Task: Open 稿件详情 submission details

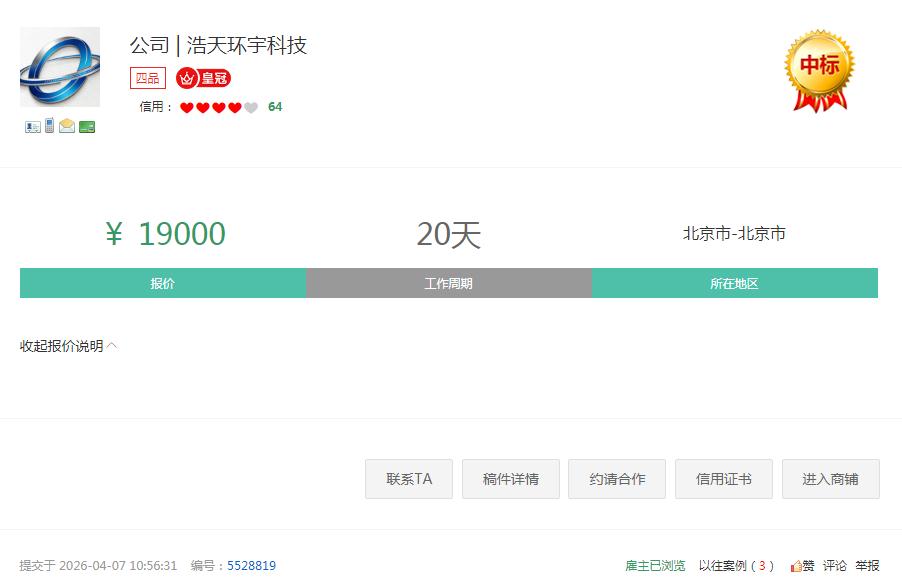Action: coord(511,479)
